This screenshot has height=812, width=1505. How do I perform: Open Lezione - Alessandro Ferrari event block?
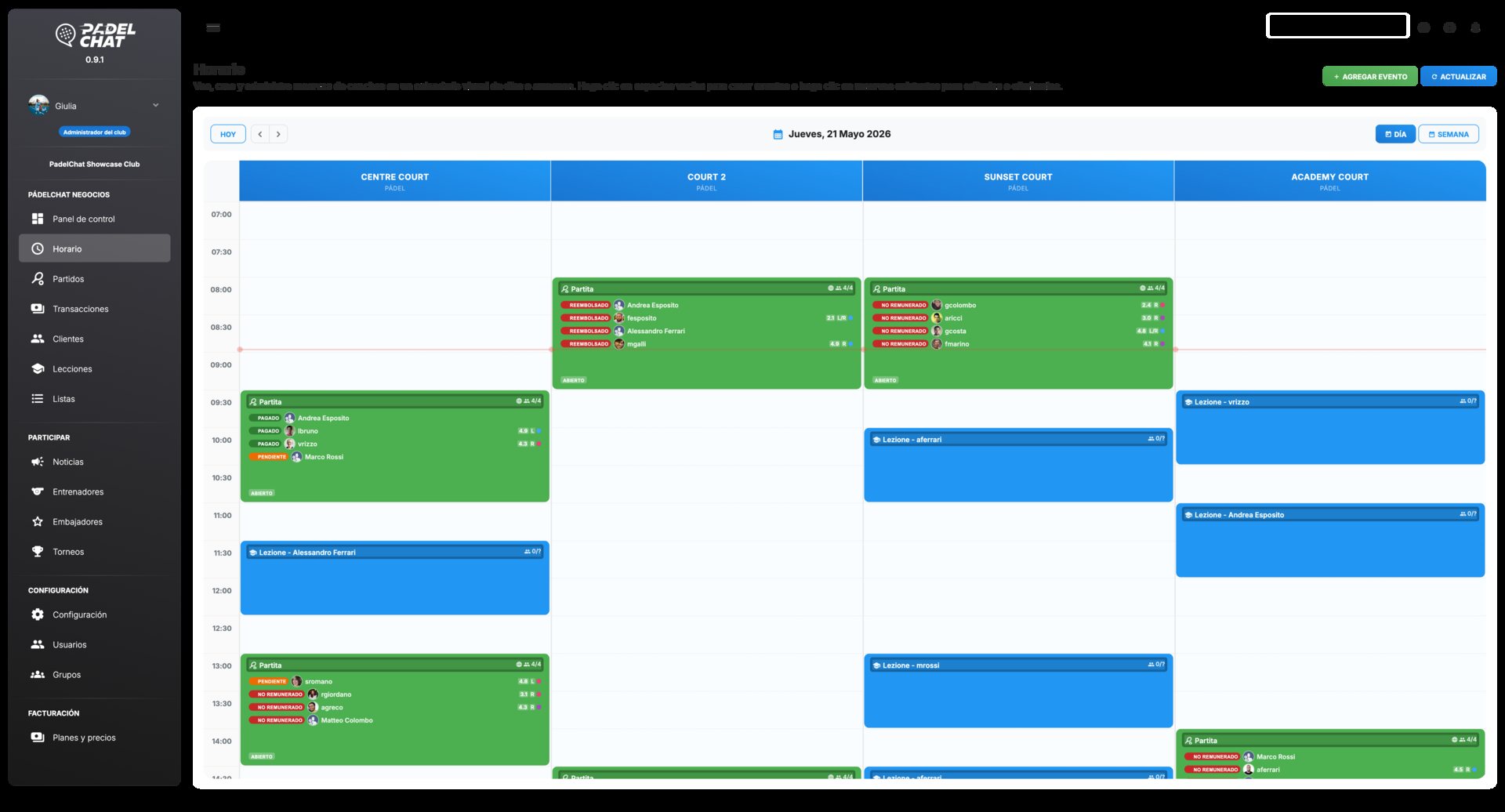(395, 578)
